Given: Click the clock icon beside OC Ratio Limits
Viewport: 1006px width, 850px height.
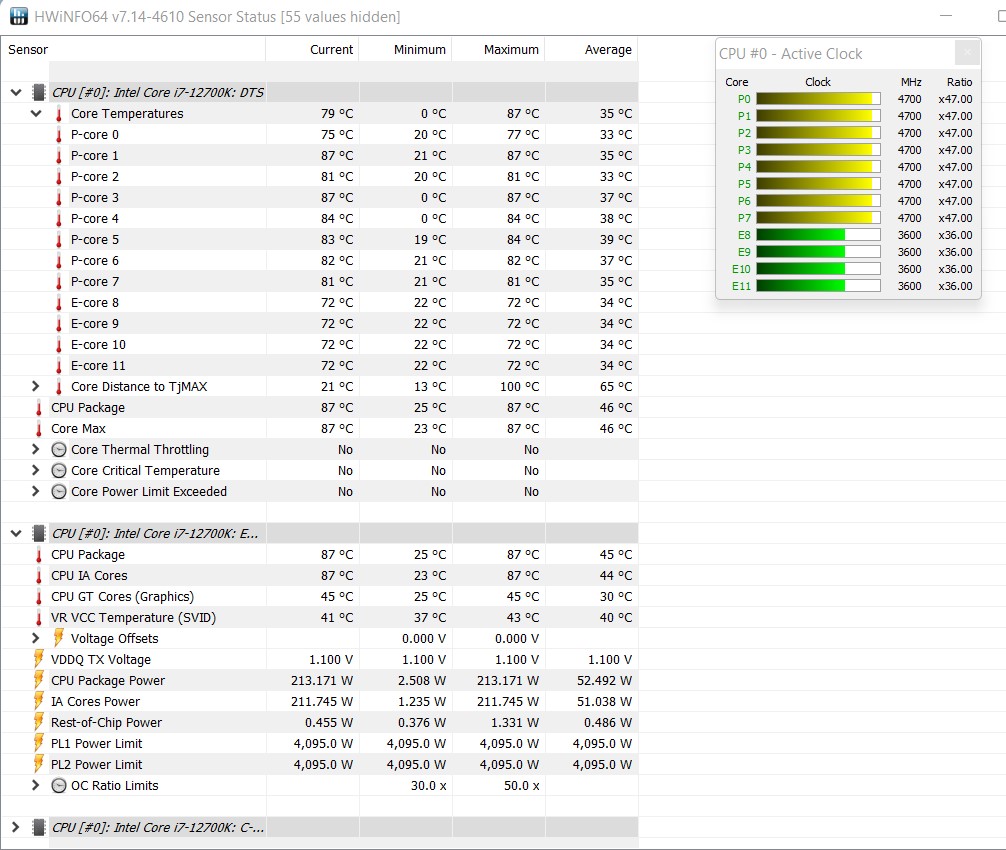Looking at the screenshot, I should point(58,786).
